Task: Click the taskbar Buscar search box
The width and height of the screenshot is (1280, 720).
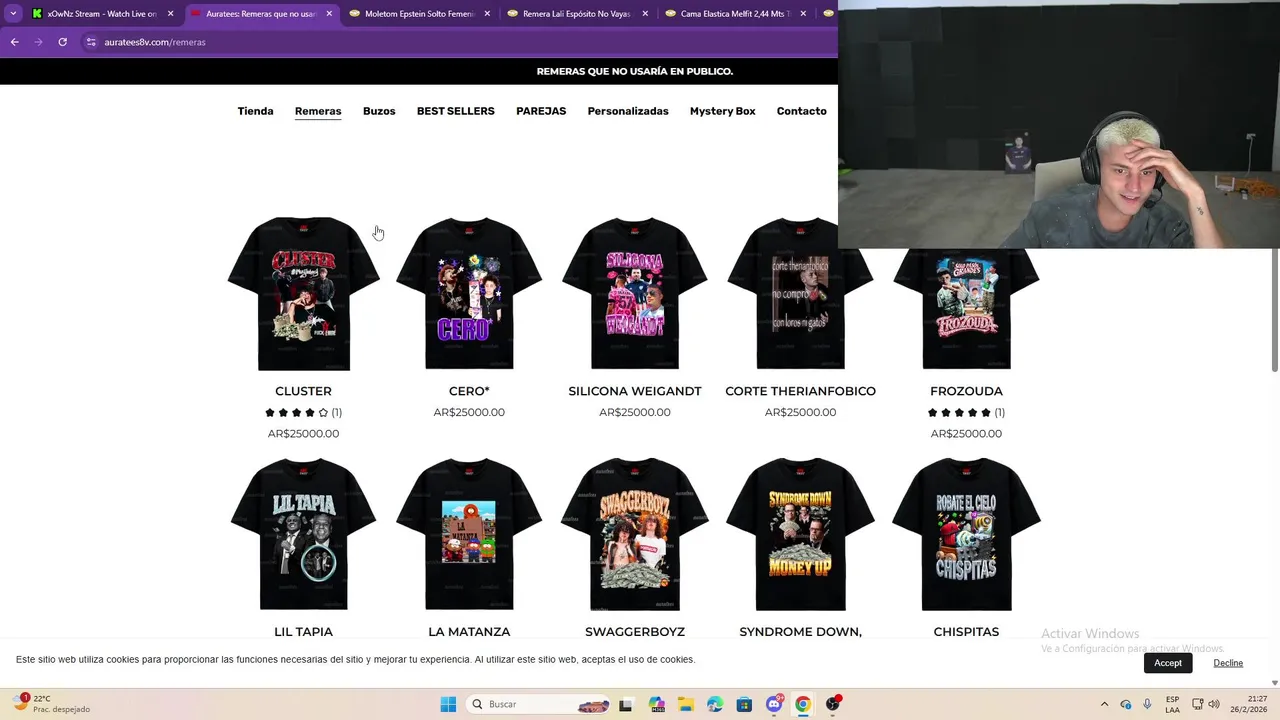Action: [x=539, y=704]
